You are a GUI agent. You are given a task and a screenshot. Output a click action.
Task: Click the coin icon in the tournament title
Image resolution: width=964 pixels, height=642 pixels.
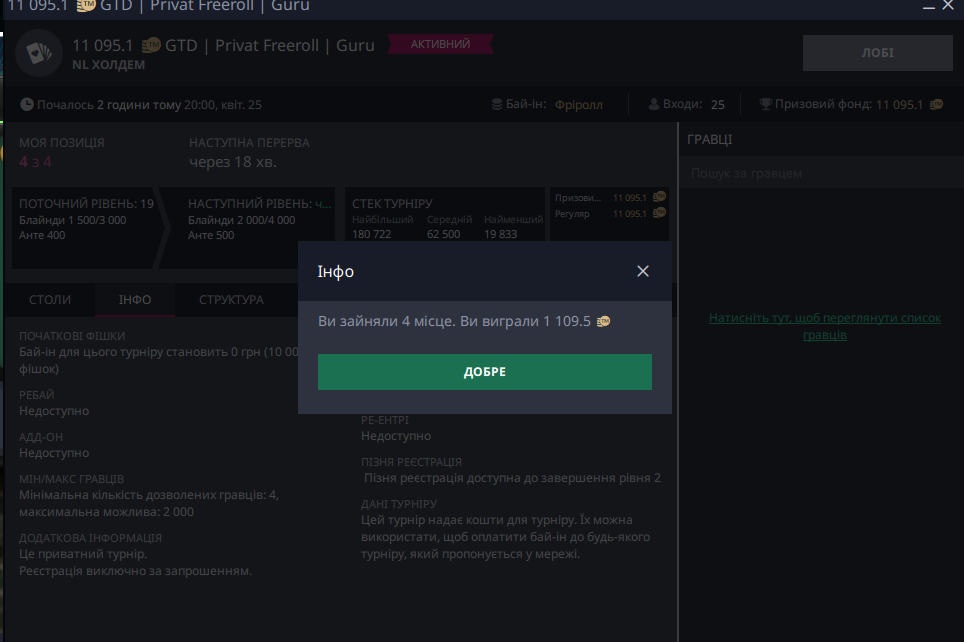[151, 45]
